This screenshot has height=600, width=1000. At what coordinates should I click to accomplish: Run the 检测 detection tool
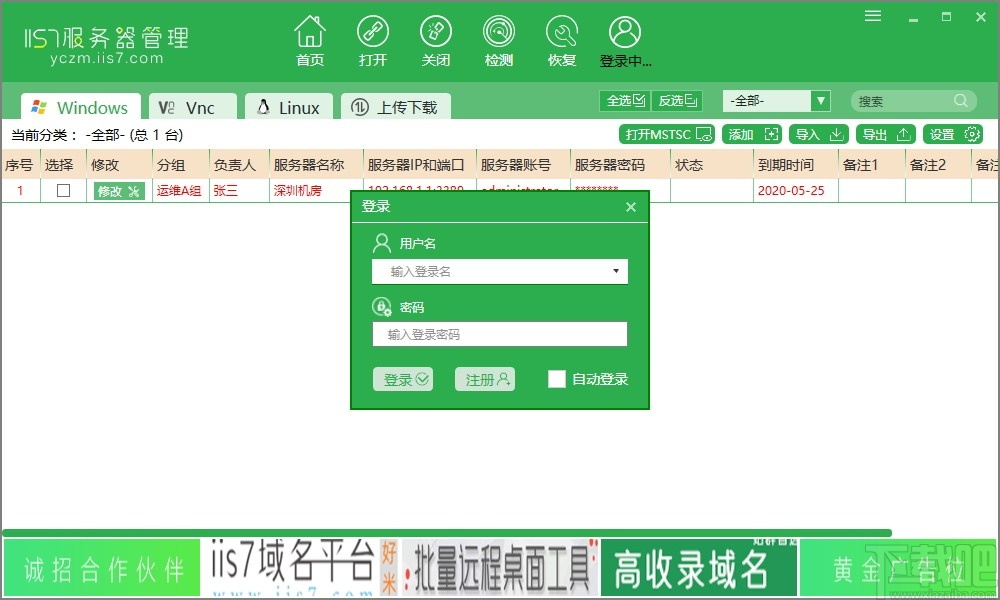click(x=499, y=40)
